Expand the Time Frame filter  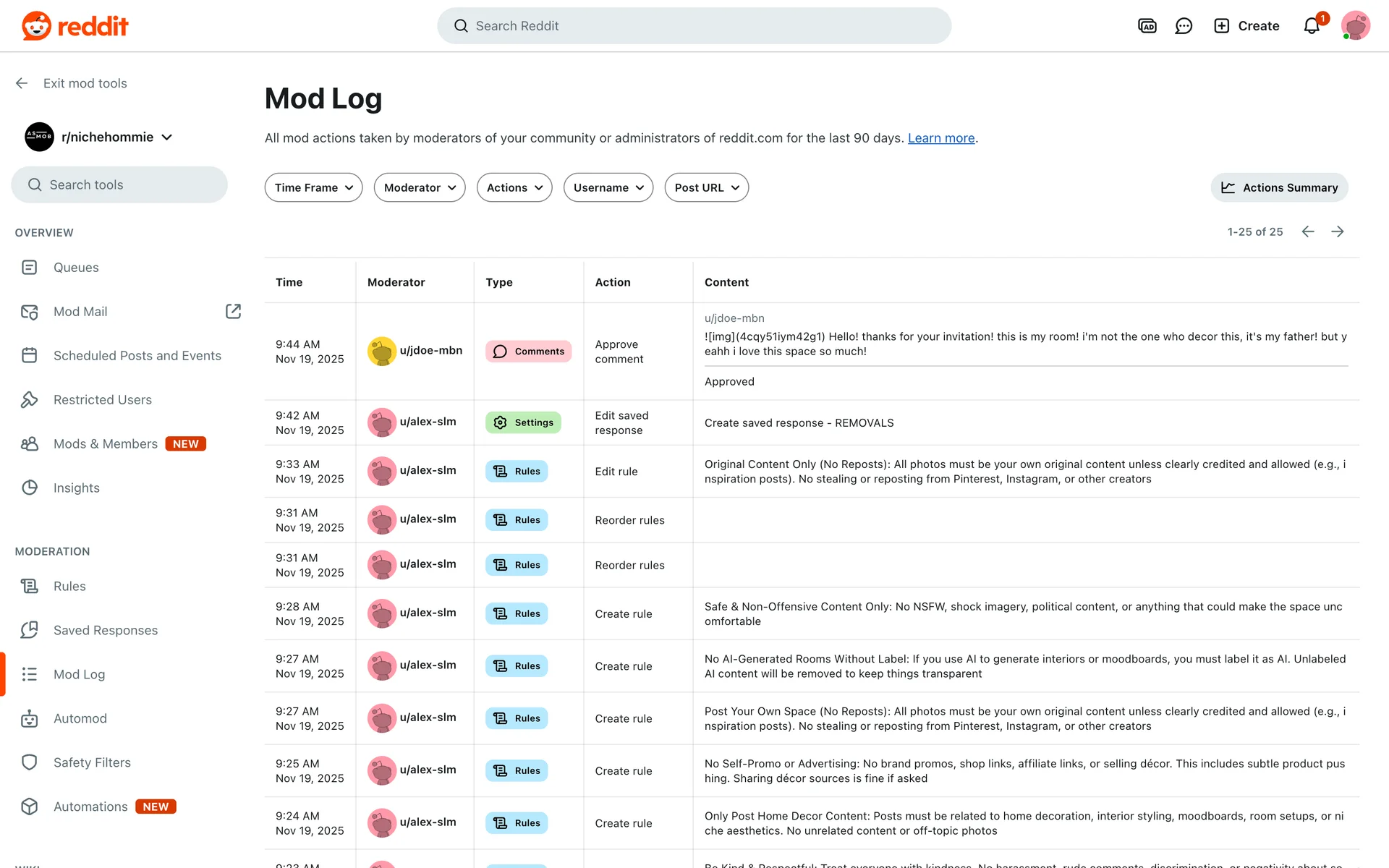pos(313,187)
